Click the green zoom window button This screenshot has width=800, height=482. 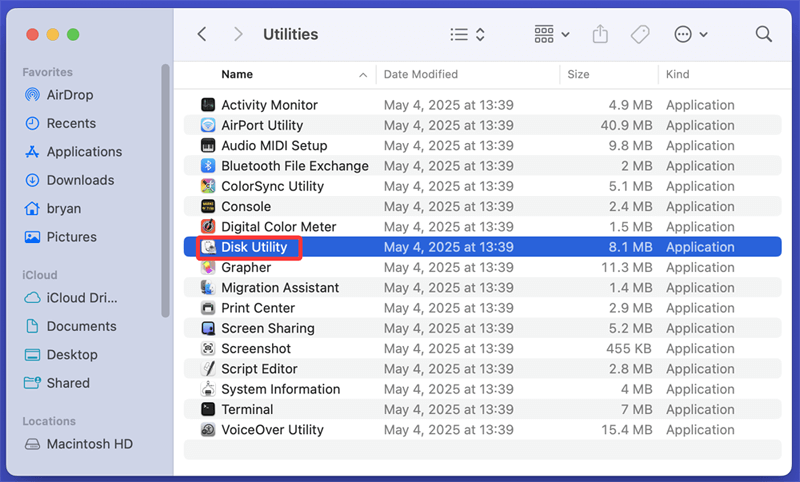(x=73, y=34)
